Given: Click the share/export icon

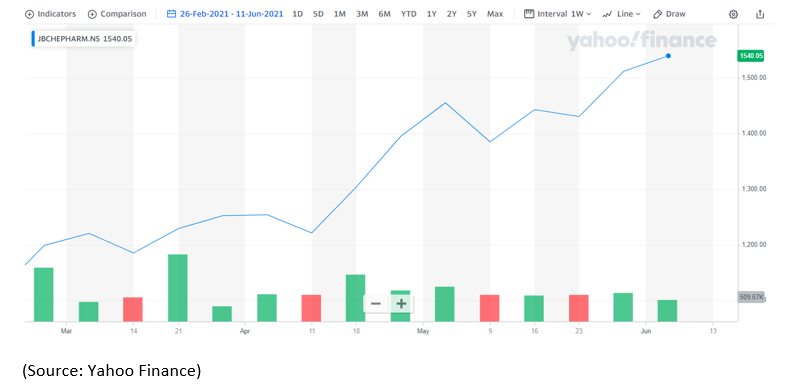Looking at the screenshot, I should (x=760, y=14).
